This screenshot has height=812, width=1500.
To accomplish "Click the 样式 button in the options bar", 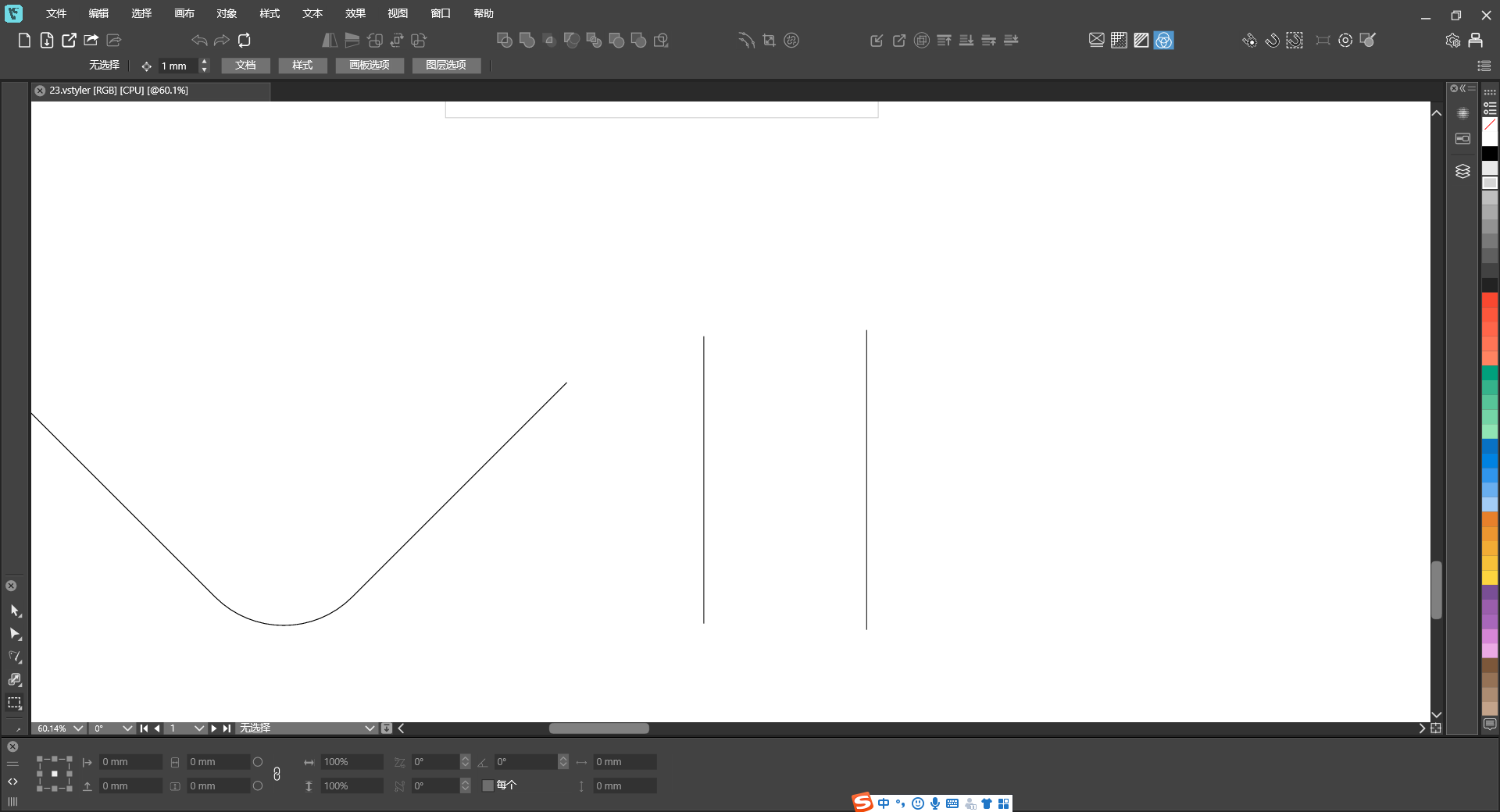I will (x=302, y=66).
